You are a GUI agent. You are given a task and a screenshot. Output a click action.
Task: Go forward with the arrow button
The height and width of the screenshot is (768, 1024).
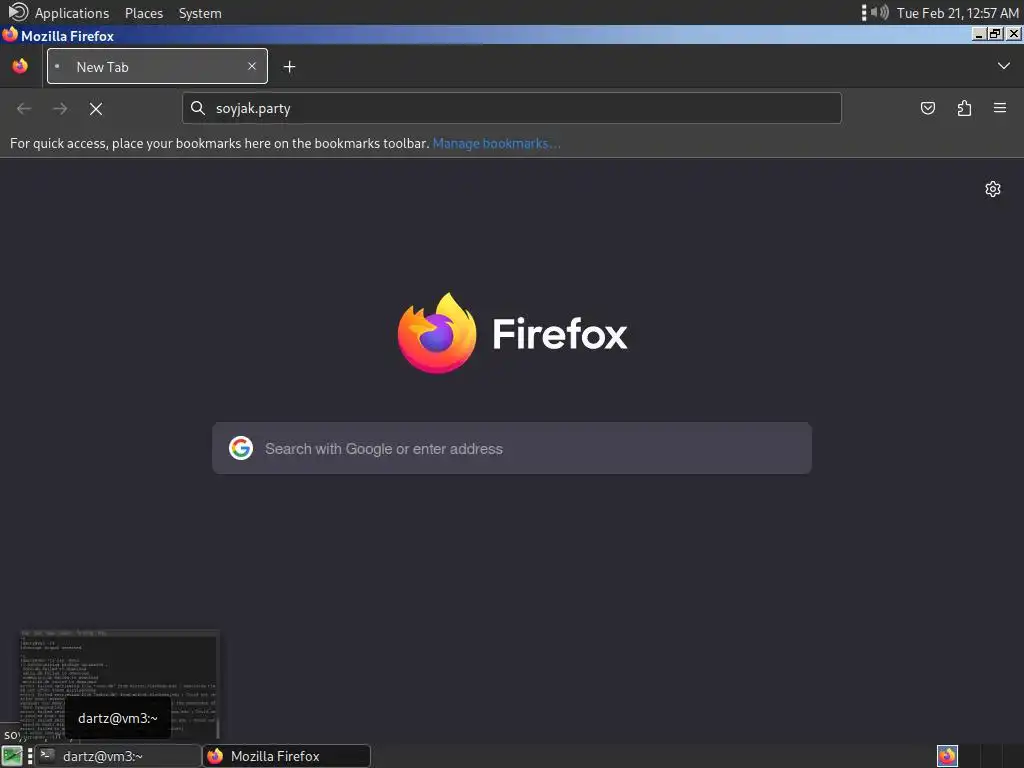pyautogui.click(x=60, y=109)
